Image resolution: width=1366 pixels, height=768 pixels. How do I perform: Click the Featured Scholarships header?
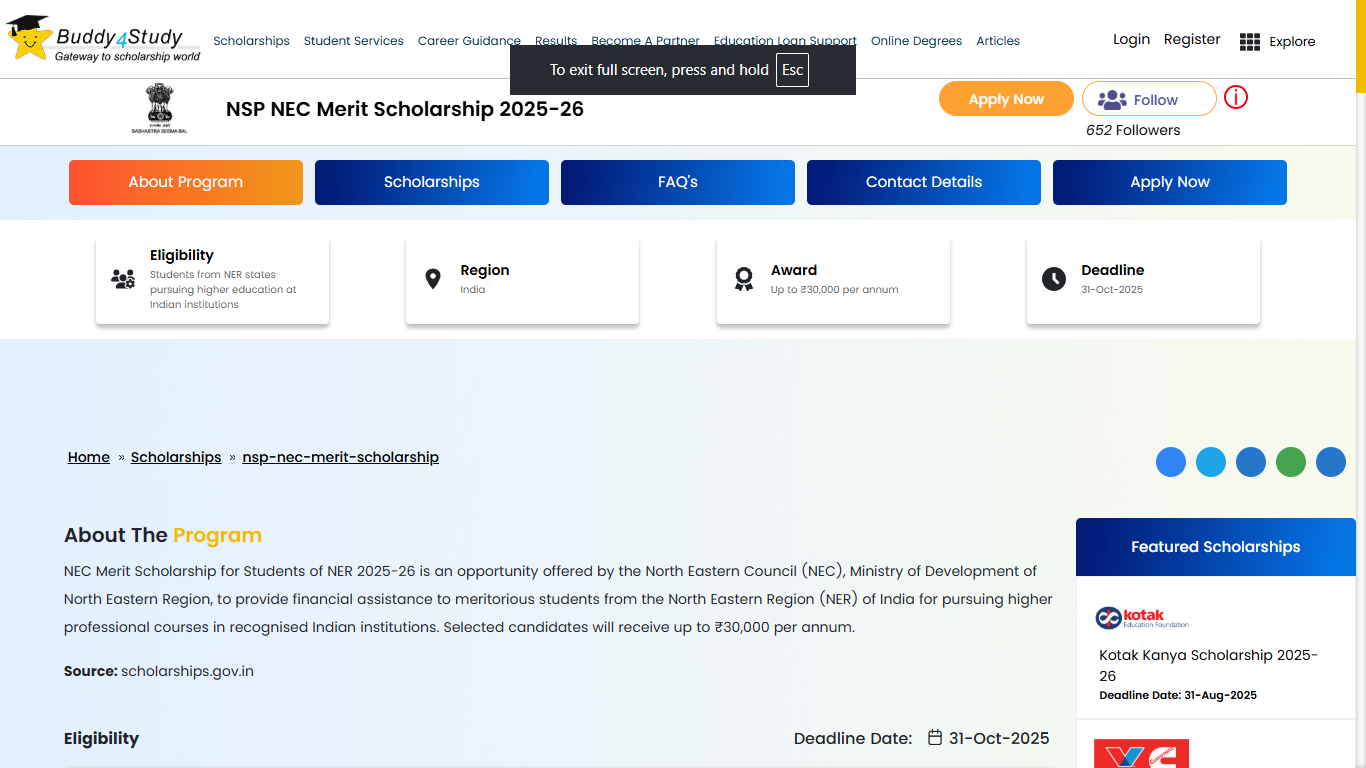pyautogui.click(x=1216, y=547)
